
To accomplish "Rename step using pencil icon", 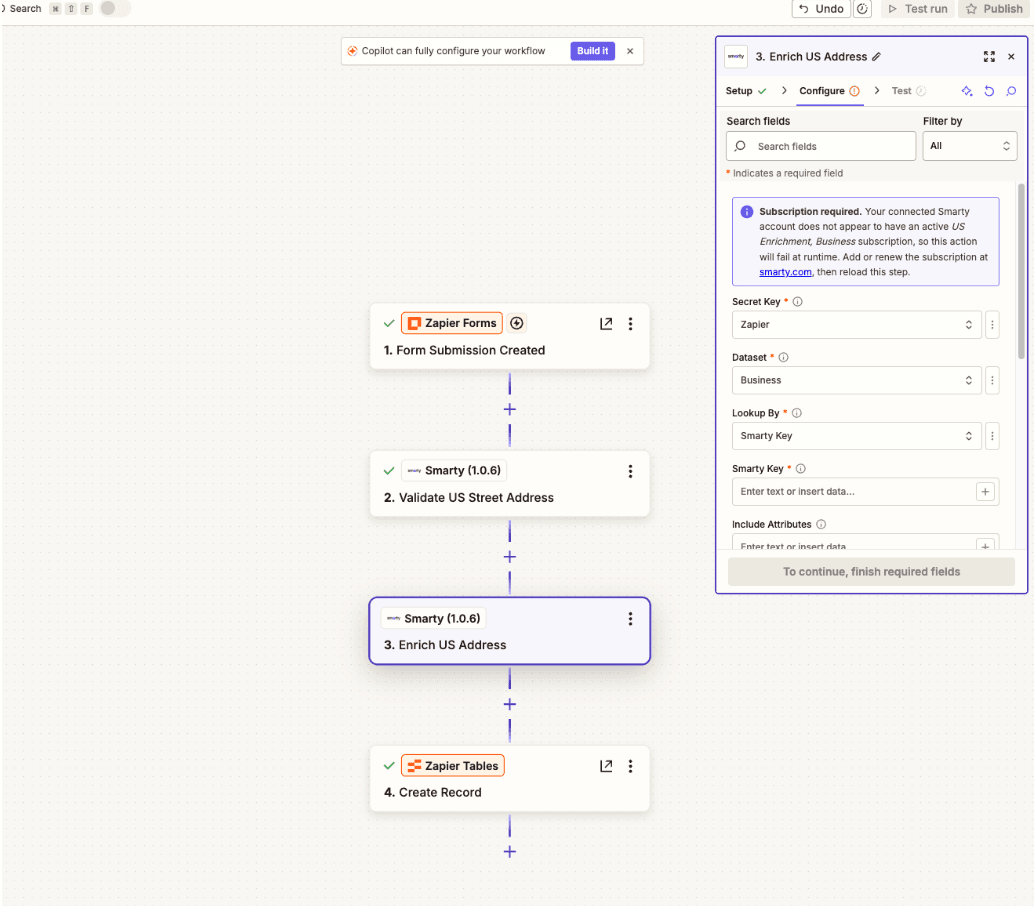I will (876, 57).
